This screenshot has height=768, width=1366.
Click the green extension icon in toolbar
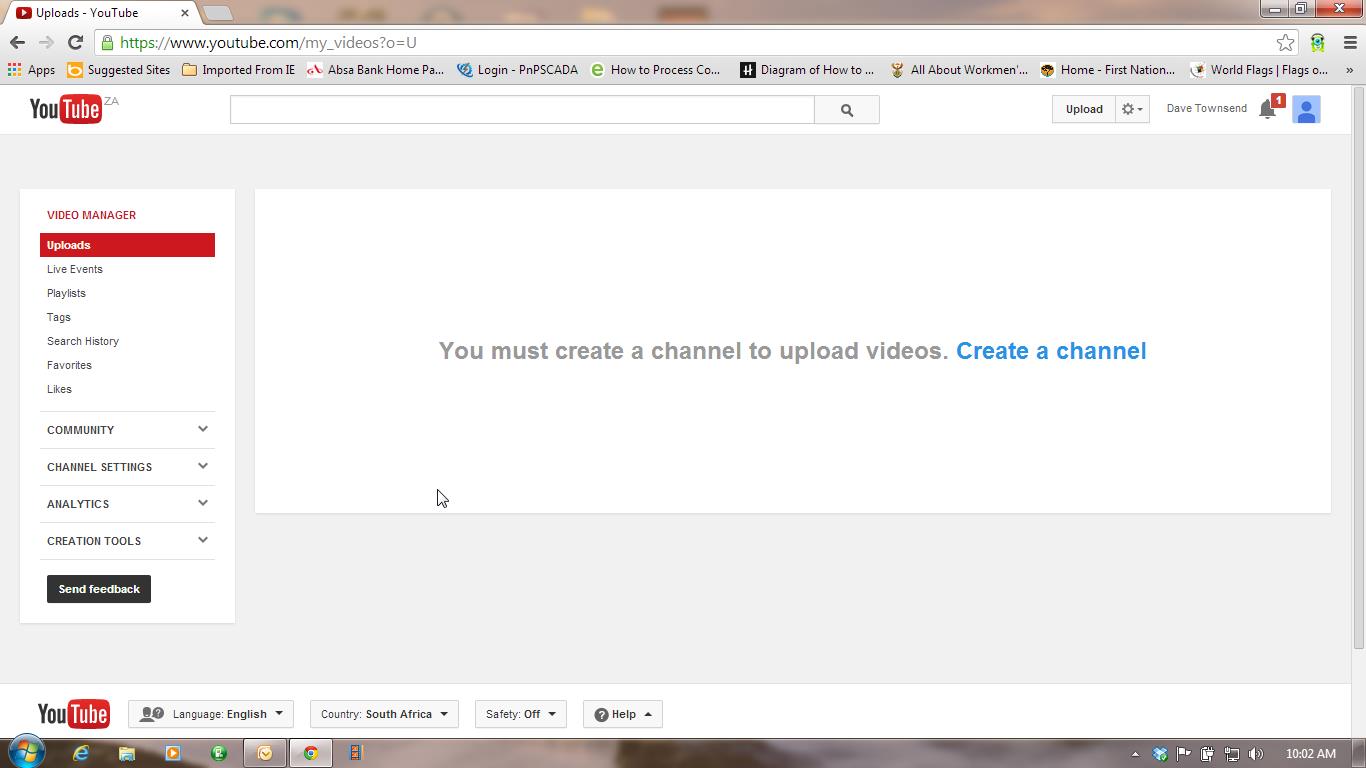pos(1317,42)
